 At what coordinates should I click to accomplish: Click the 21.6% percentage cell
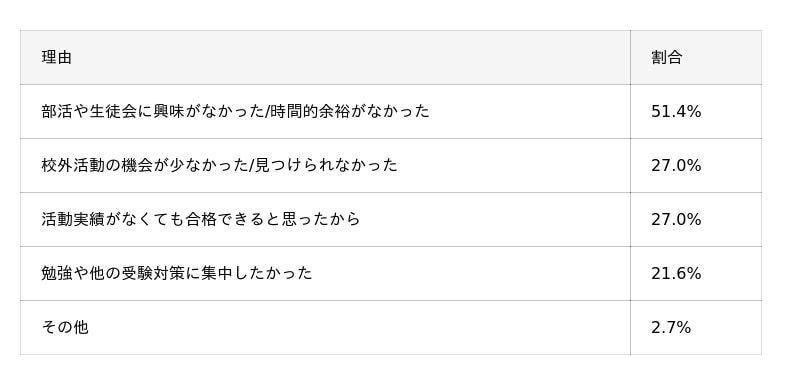click(696, 274)
